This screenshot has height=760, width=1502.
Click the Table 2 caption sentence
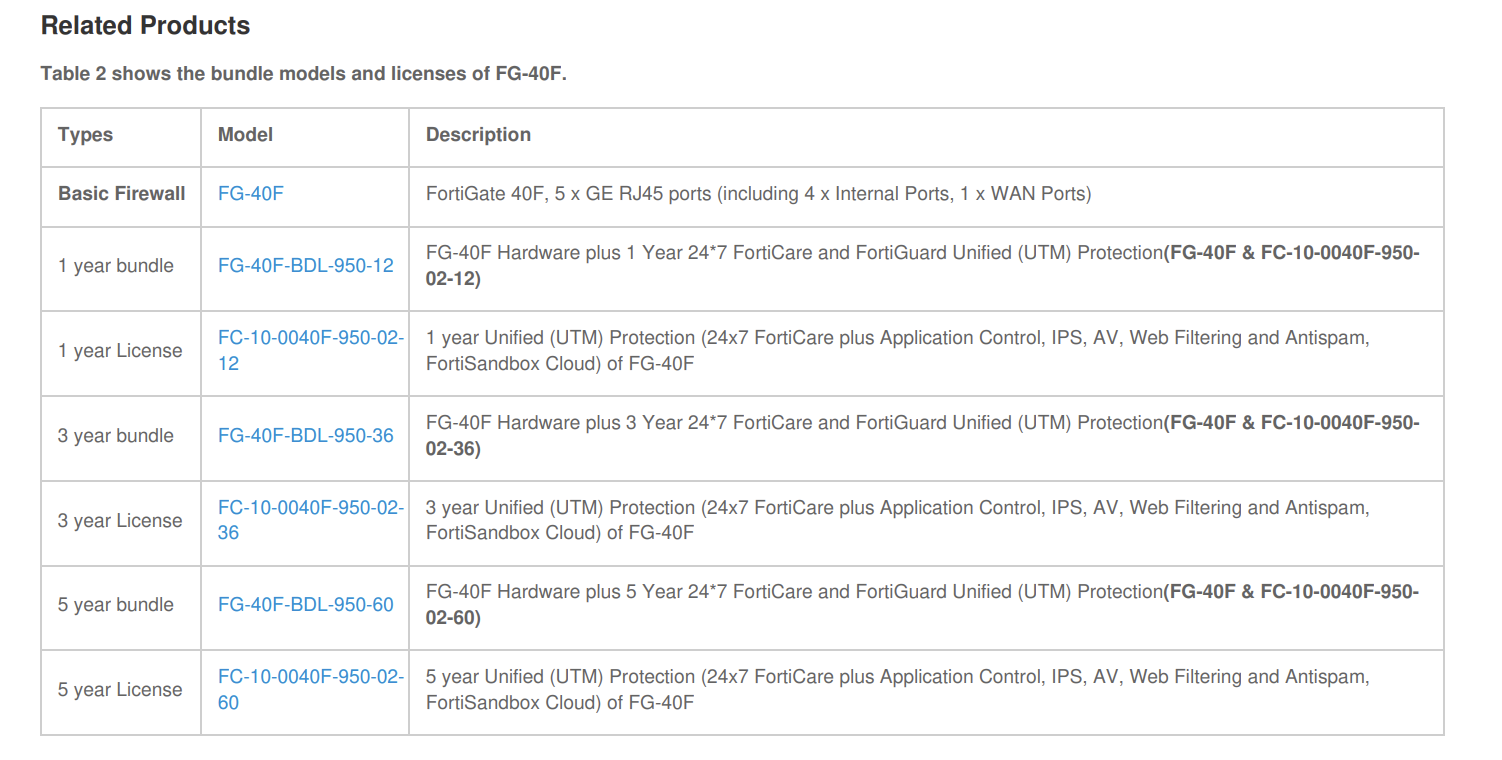click(303, 74)
